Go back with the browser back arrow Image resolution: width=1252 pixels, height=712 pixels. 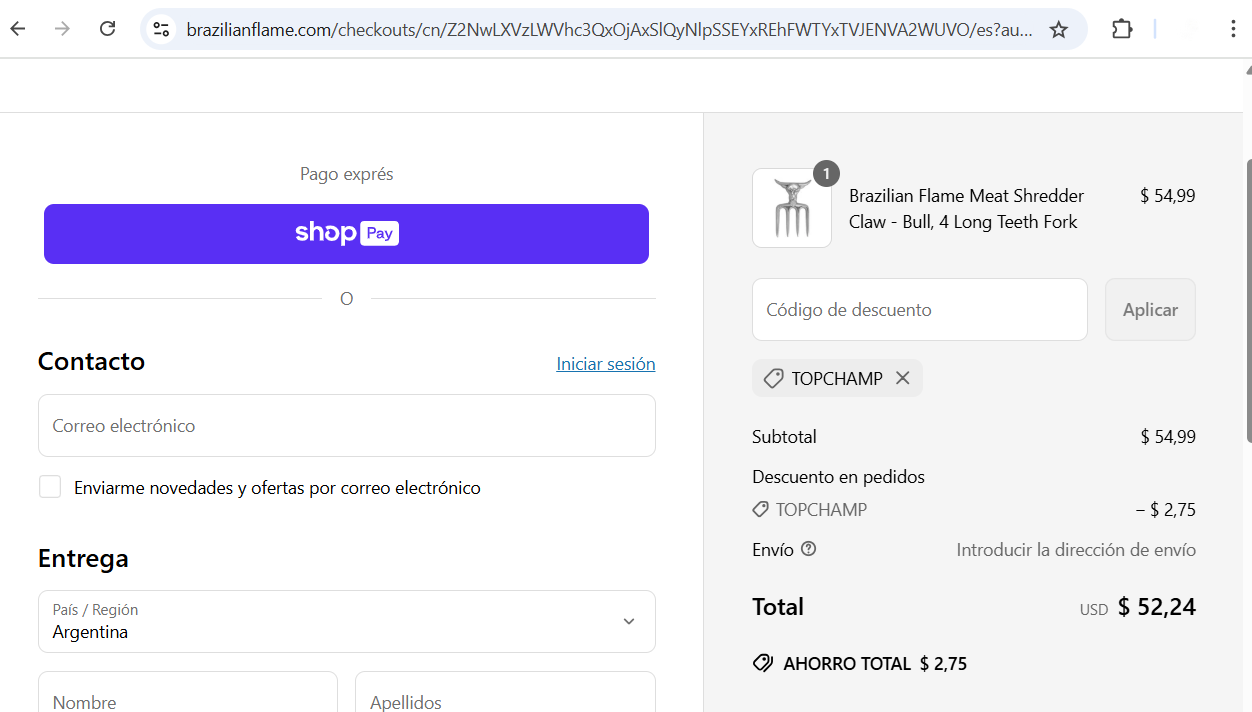click(x=18, y=29)
